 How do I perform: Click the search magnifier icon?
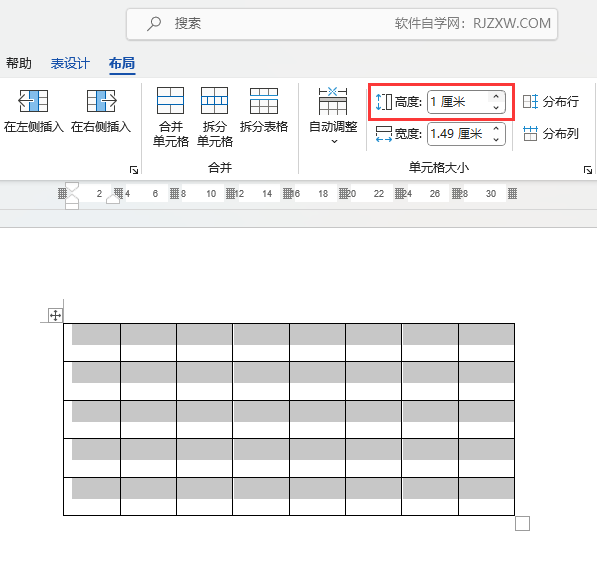point(154,24)
